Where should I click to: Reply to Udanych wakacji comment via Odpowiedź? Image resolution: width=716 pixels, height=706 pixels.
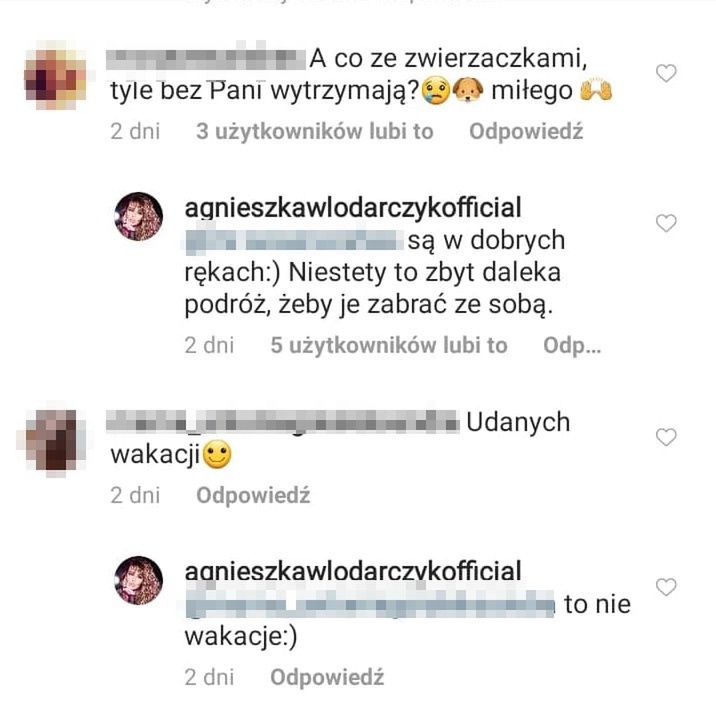pos(253,495)
